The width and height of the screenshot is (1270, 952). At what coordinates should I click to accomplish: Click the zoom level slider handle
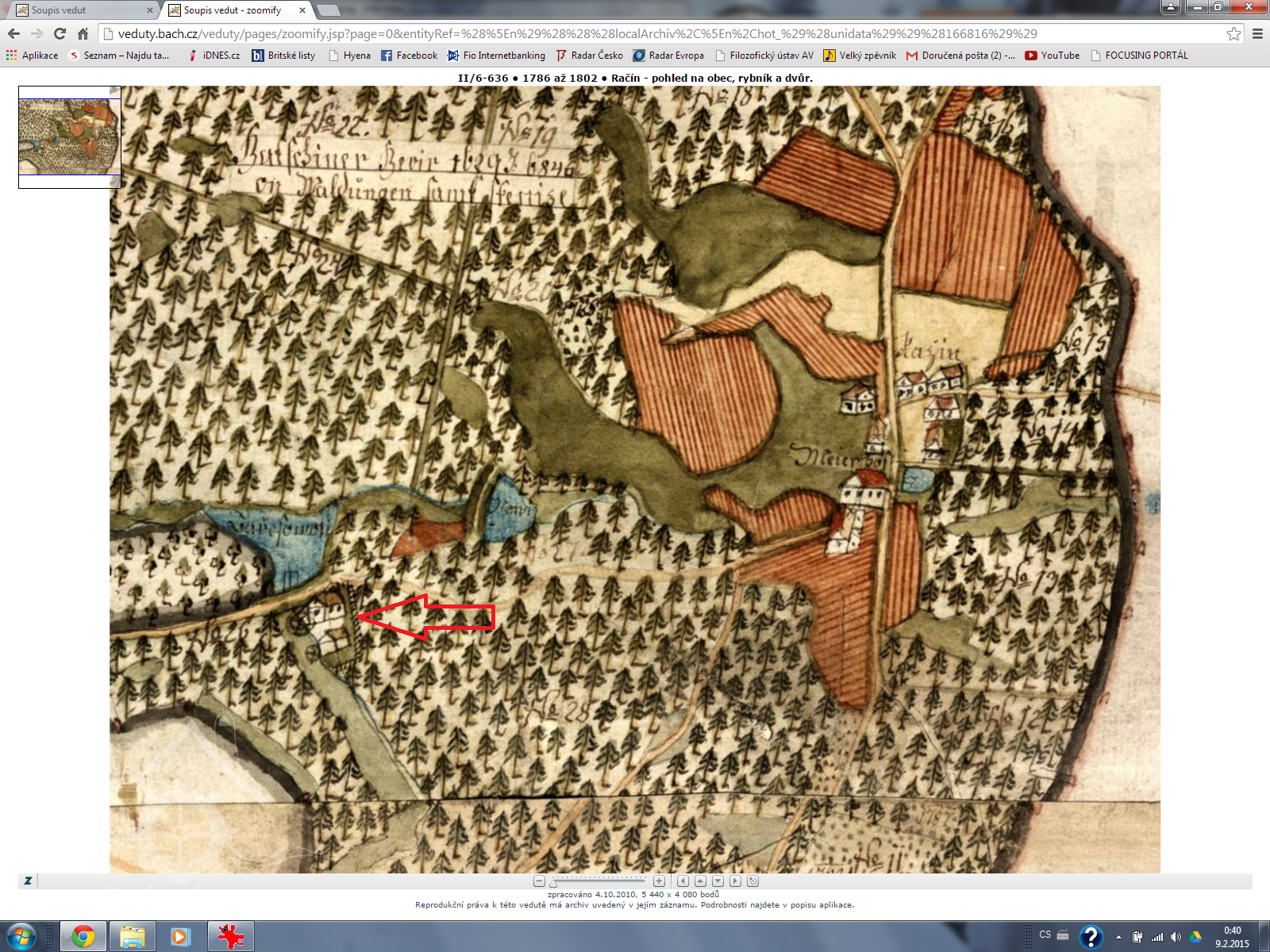point(554,882)
